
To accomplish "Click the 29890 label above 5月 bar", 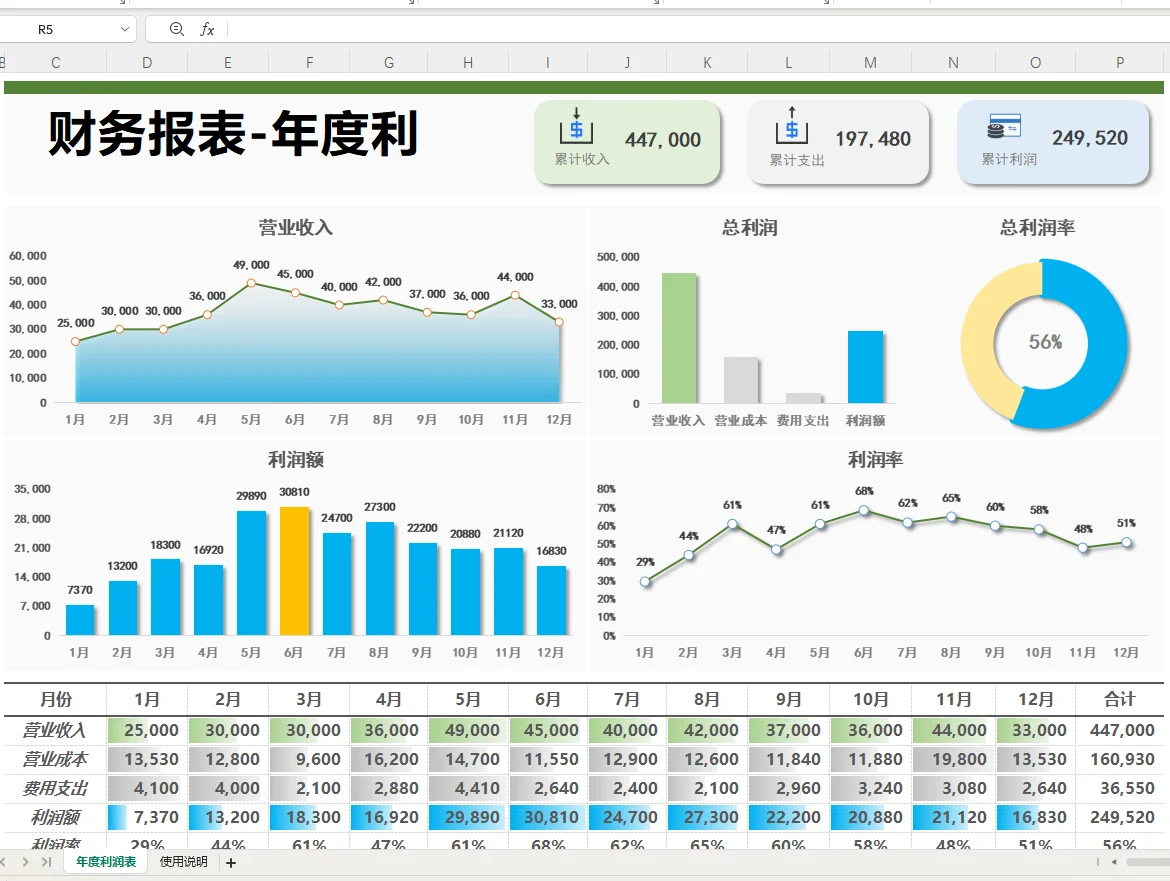I will pos(251,495).
